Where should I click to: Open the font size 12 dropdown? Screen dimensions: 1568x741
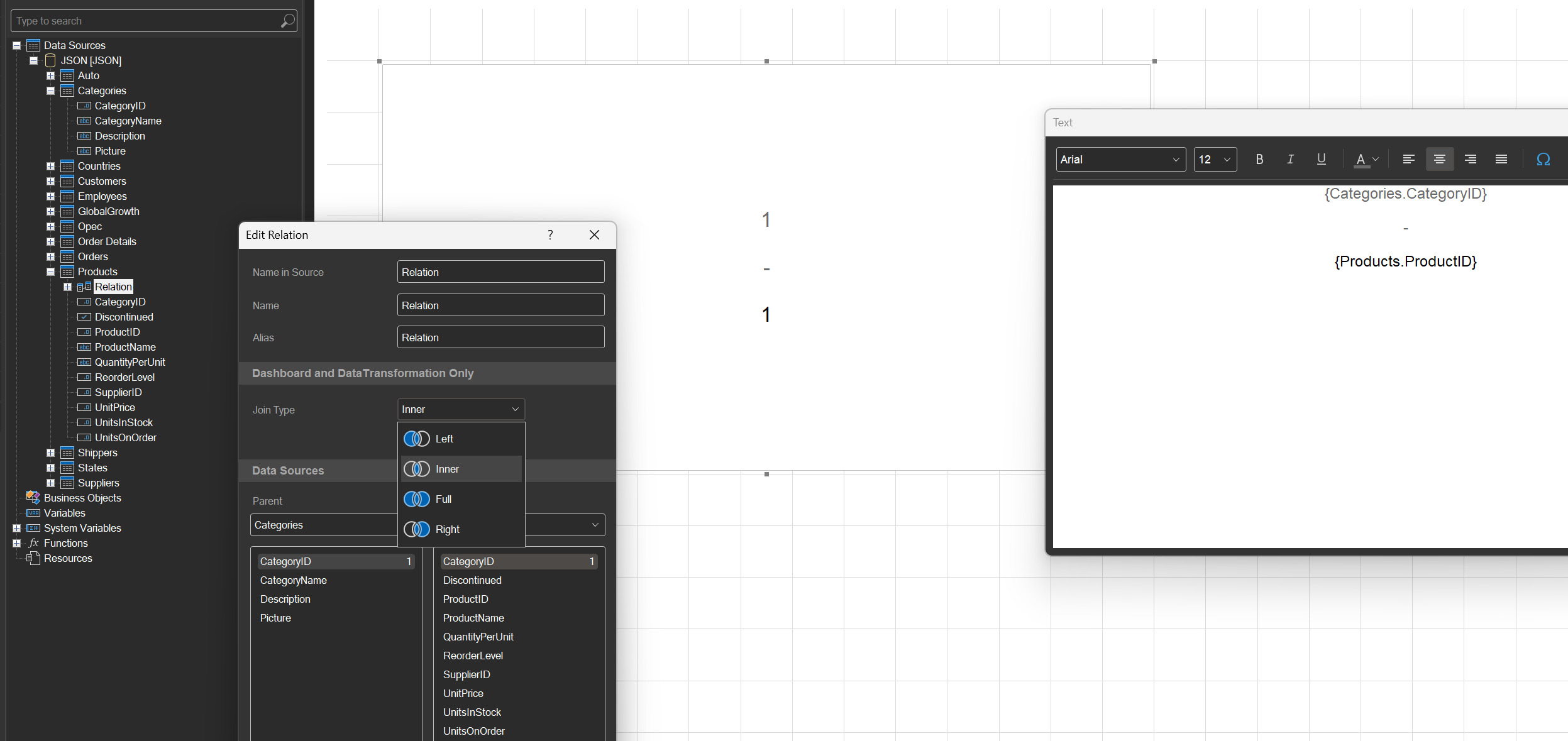[x=1215, y=160]
